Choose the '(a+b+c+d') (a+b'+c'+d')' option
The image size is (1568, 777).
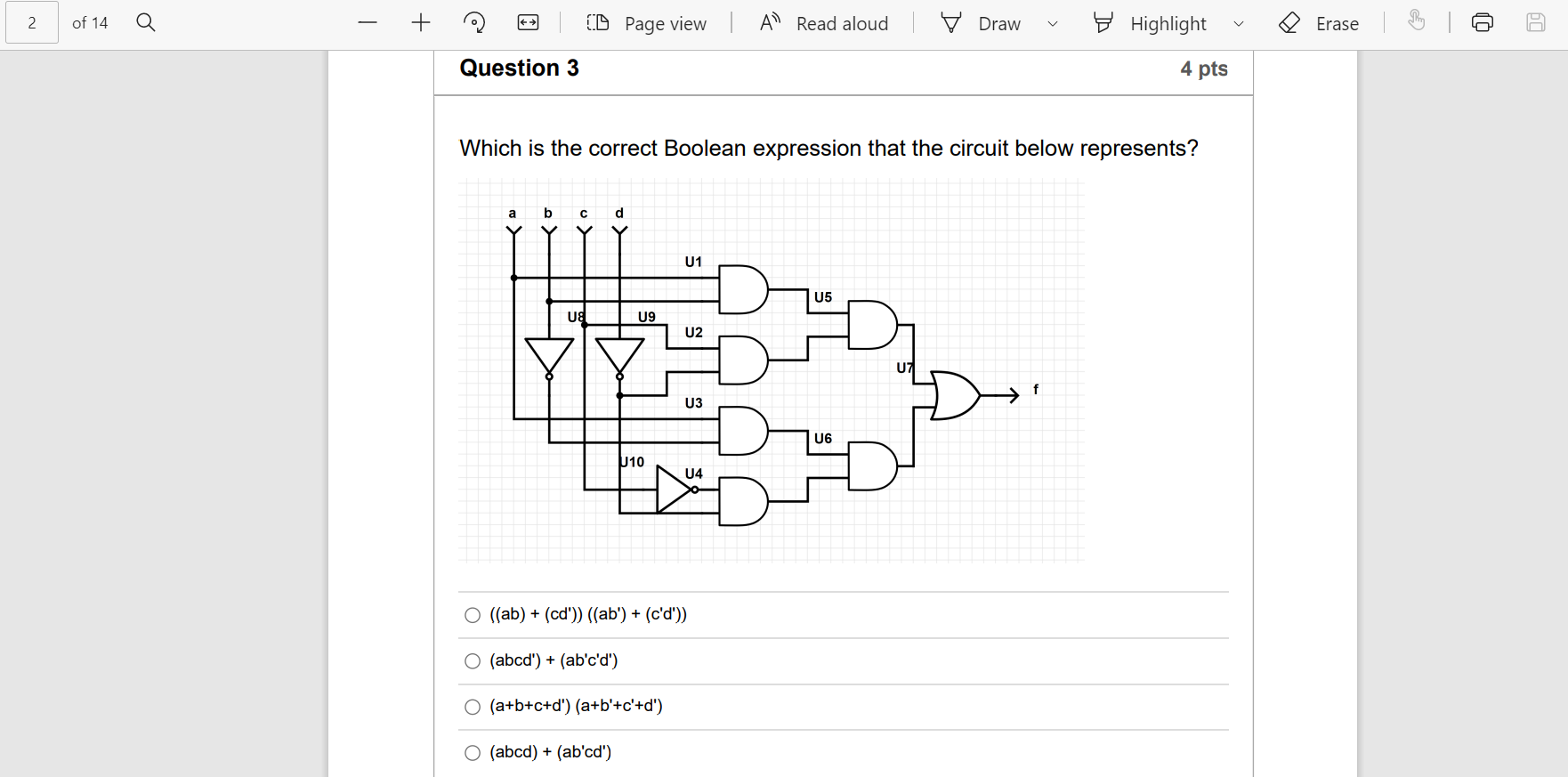pos(473,707)
